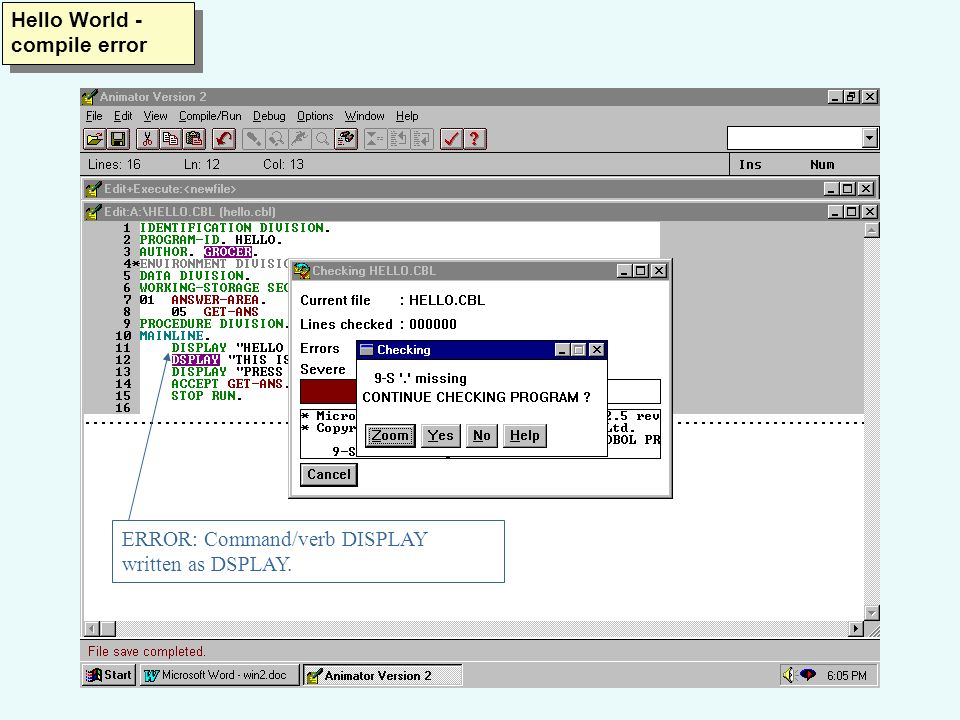Click the STOP RUN. line

(206, 396)
